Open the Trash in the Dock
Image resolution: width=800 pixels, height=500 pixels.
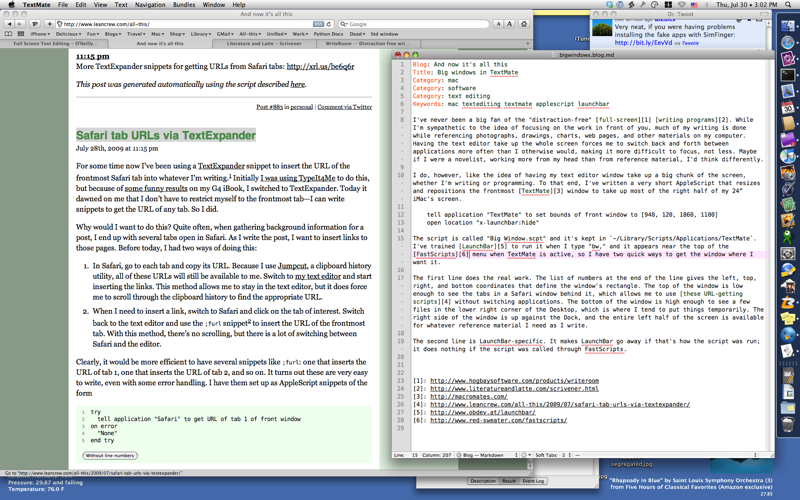(x=788, y=423)
